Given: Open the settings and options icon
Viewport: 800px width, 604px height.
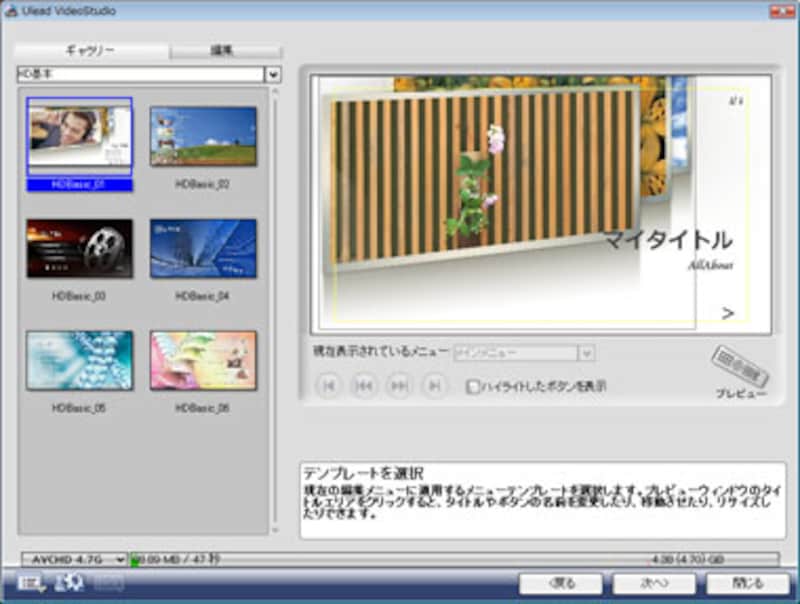Looking at the screenshot, I should [31, 583].
